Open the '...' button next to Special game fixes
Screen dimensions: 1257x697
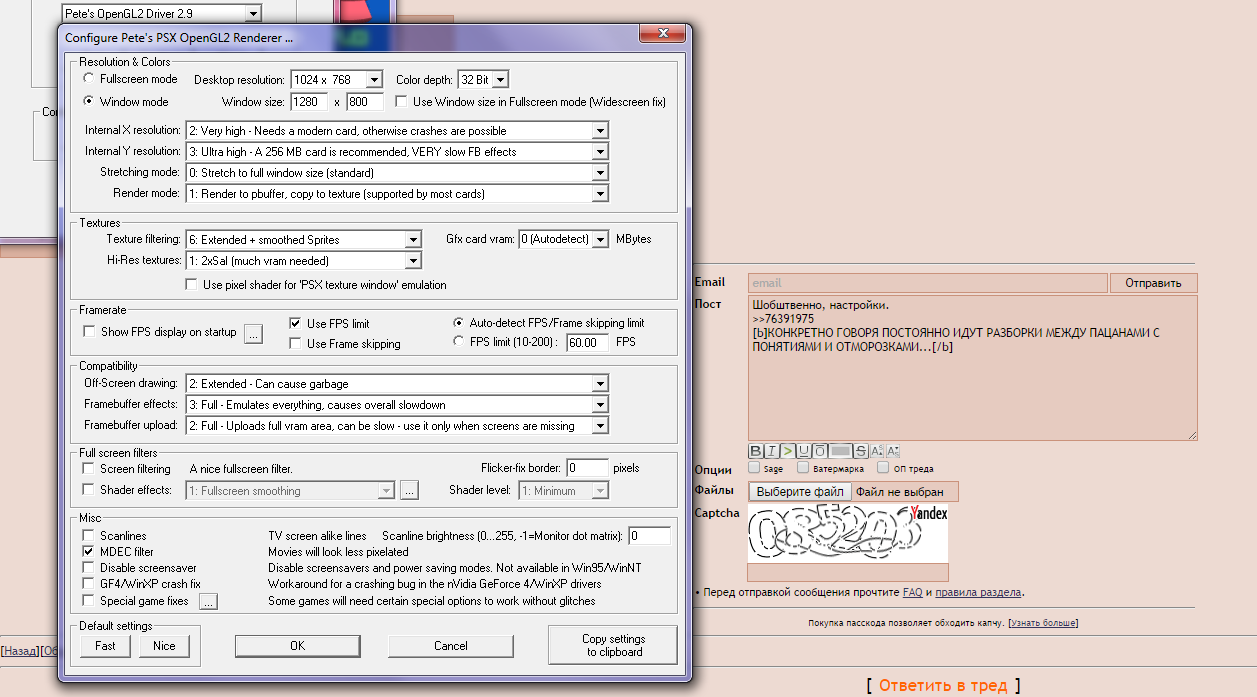click(x=208, y=602)
